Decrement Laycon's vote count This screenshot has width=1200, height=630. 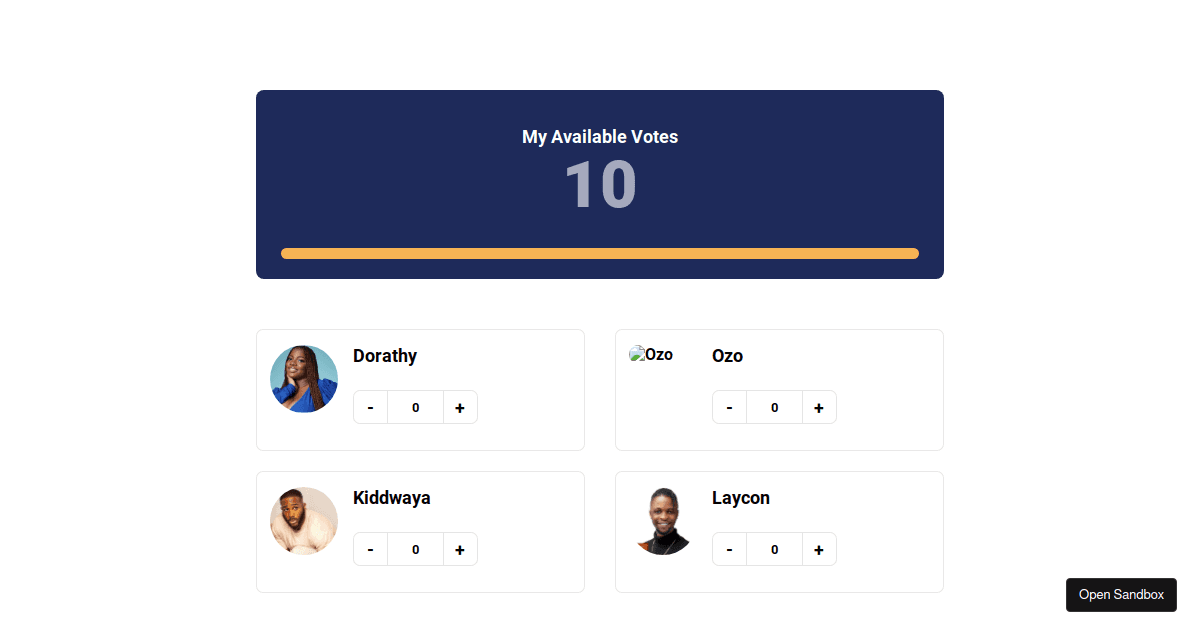coord(729,549)
